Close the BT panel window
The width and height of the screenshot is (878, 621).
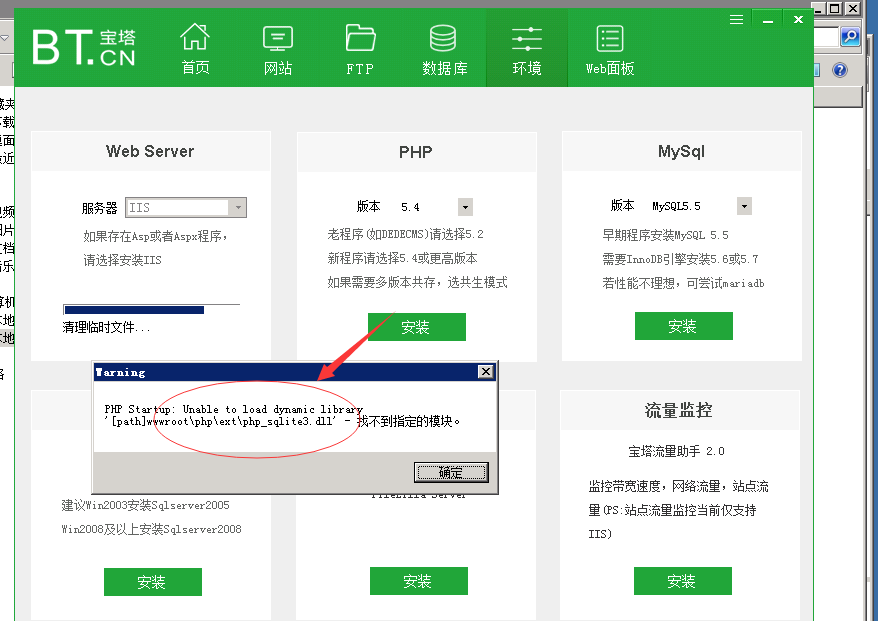click(x=798, y=20)
